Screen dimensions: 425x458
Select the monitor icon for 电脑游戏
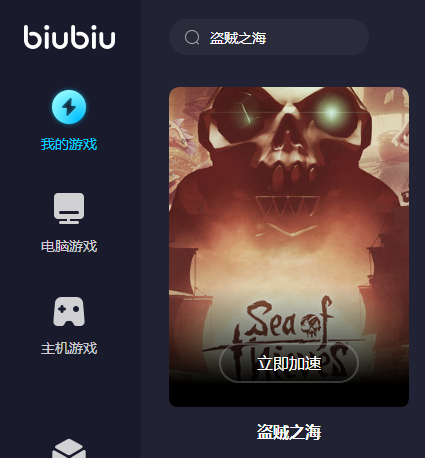tap(69, 208)
